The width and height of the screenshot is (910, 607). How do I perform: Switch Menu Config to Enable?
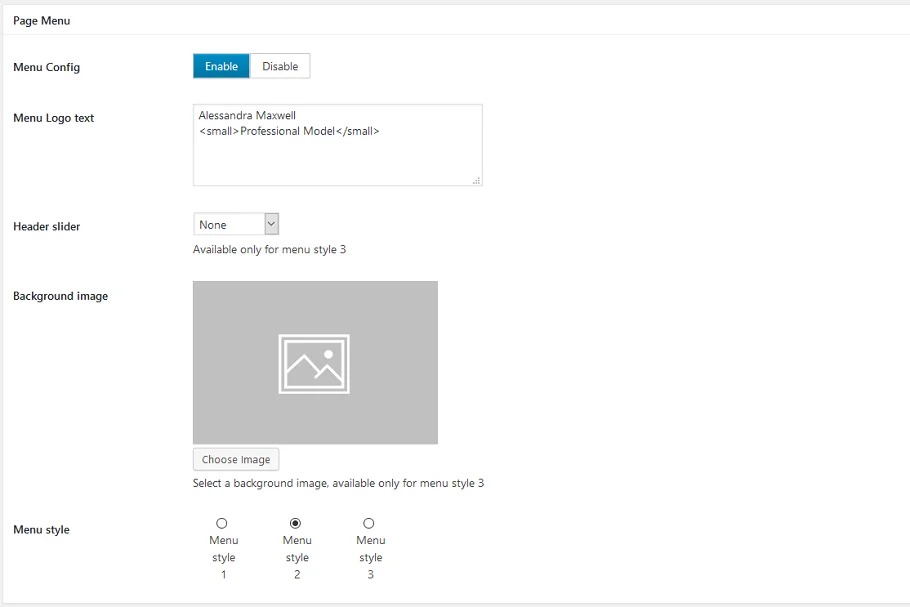pyautogui.click(x=221, y=66)
